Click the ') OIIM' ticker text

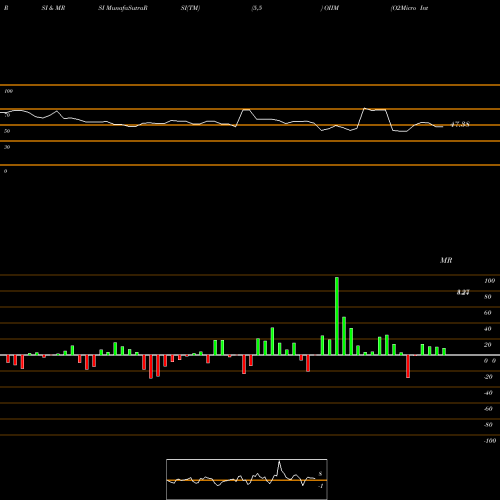[x=330, y=8]
